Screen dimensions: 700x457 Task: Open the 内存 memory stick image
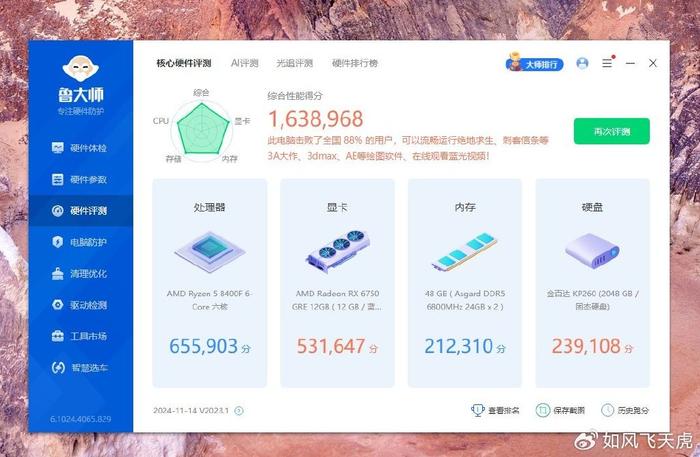(465, 251)
